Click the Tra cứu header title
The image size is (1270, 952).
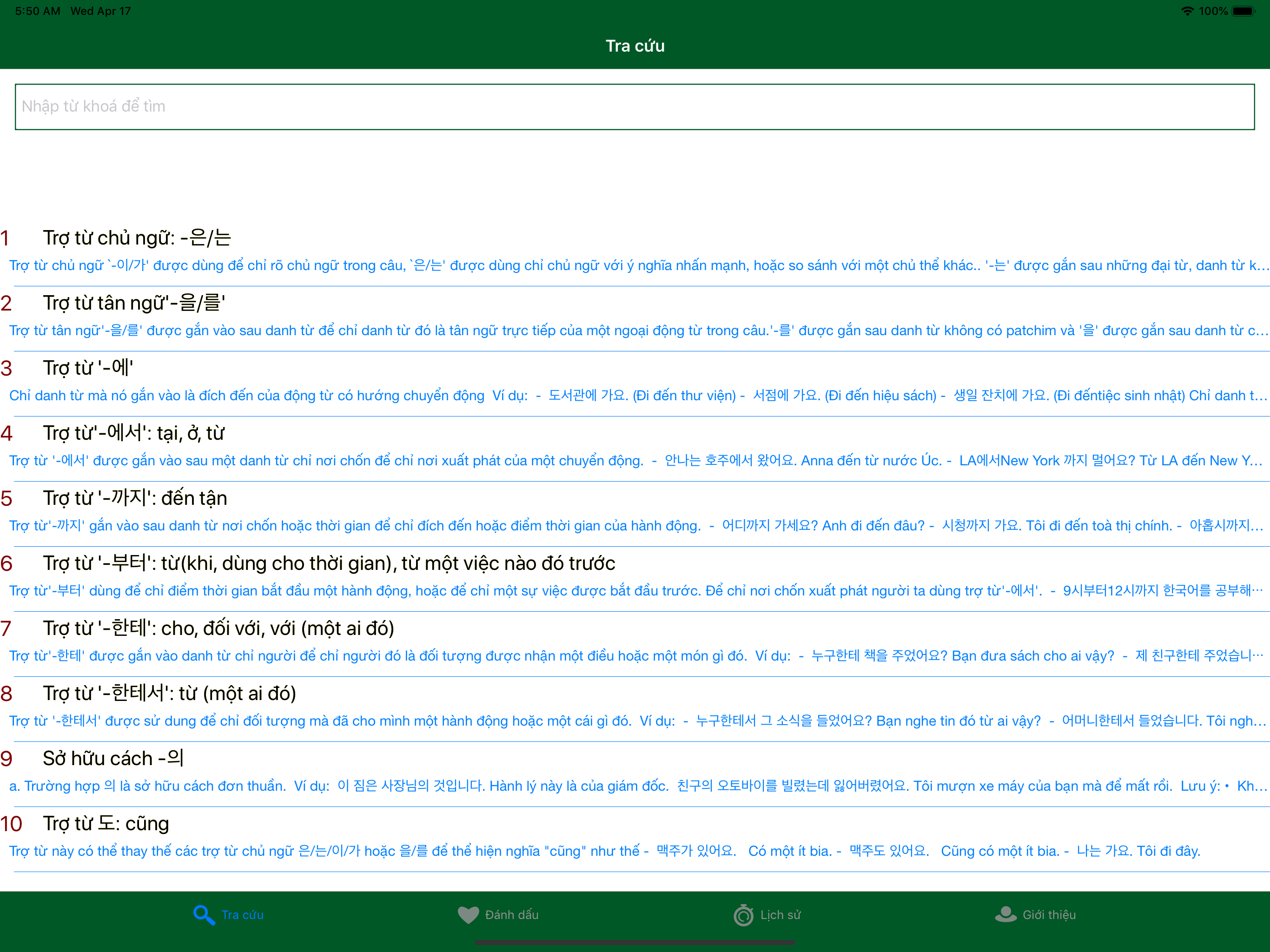(x=635, y=46)
